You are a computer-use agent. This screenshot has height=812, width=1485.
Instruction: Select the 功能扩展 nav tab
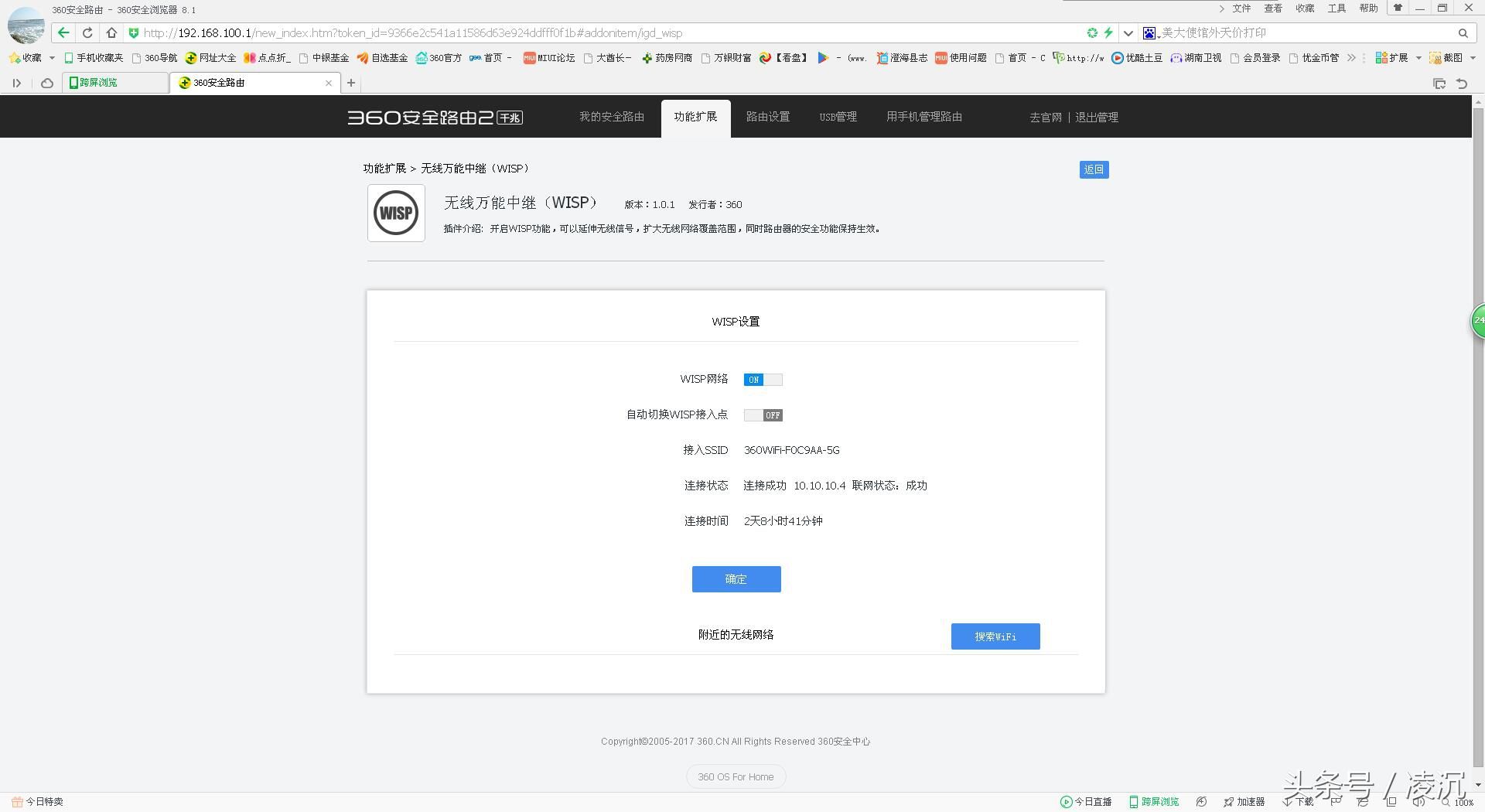(695, 117)
